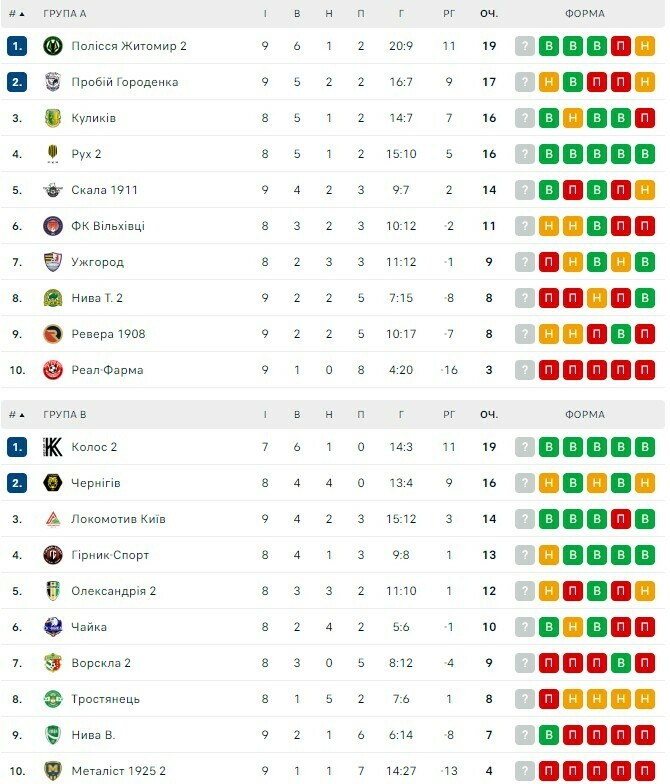Click the Скала 1911 club emblem

(x=53, y=190)
